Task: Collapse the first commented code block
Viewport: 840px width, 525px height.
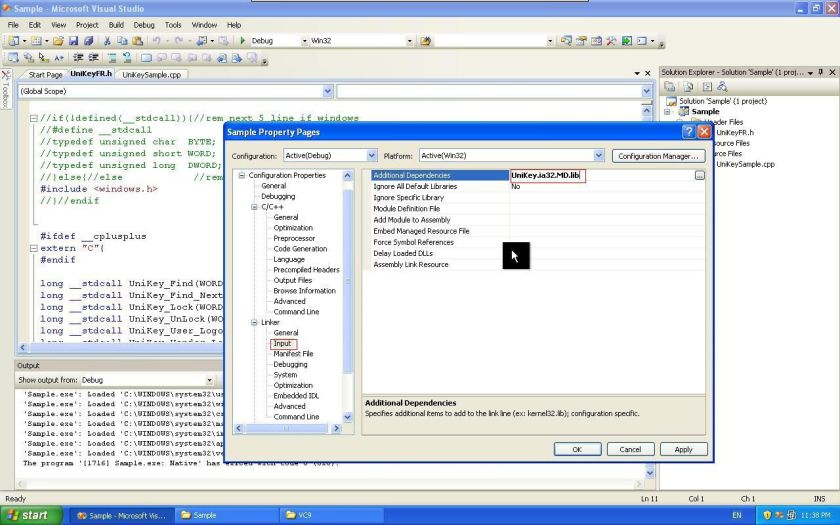Action: [x=33, y=118]
